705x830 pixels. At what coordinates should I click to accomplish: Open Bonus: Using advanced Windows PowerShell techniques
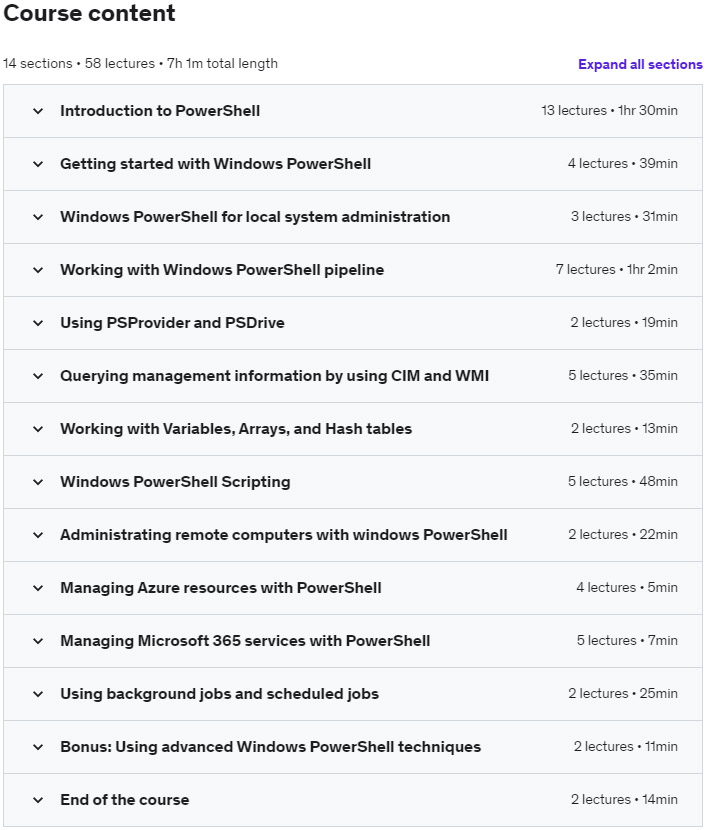click(x=270, y=747)
